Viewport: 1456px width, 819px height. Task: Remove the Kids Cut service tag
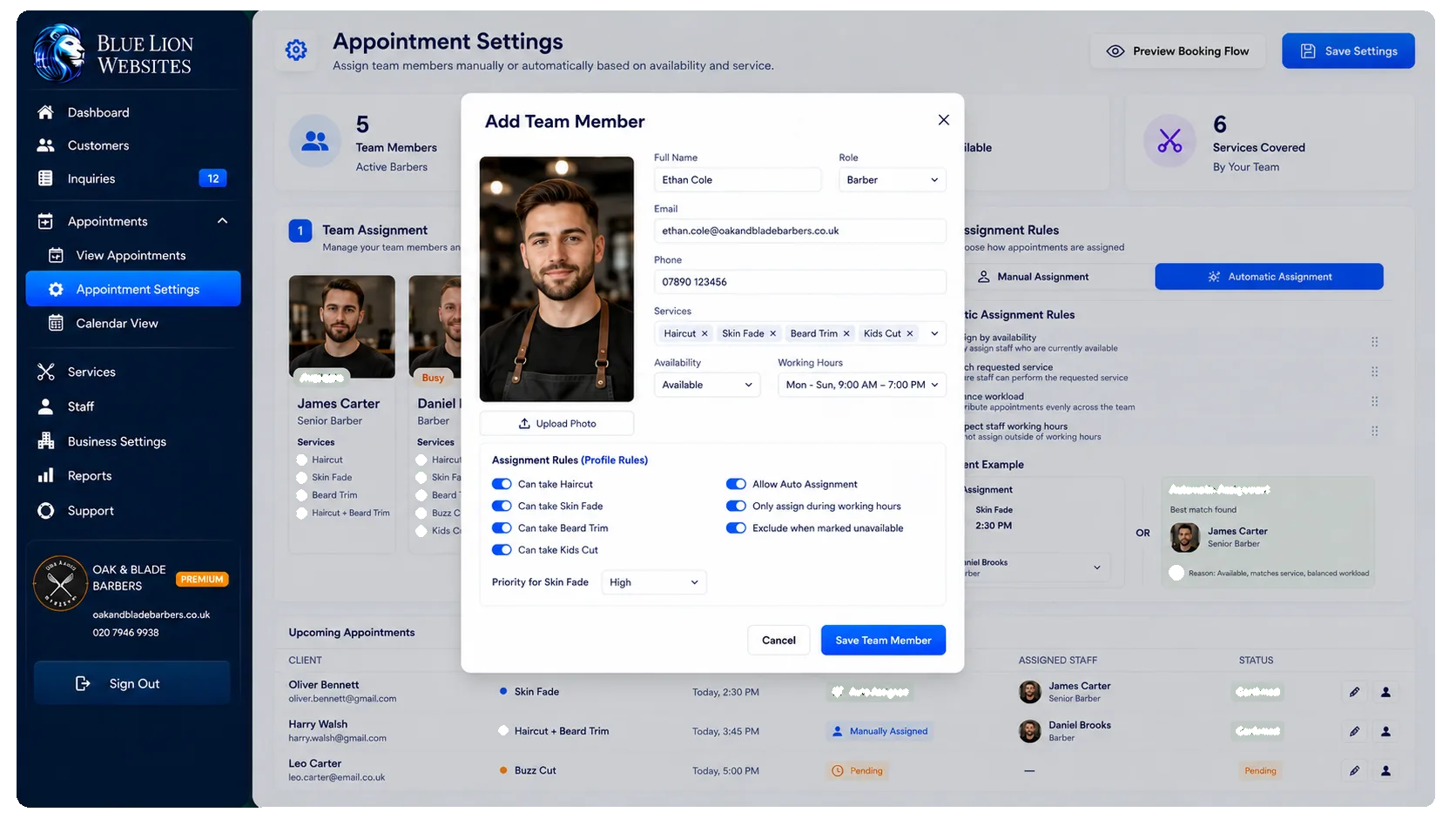[x=910, y=333]
